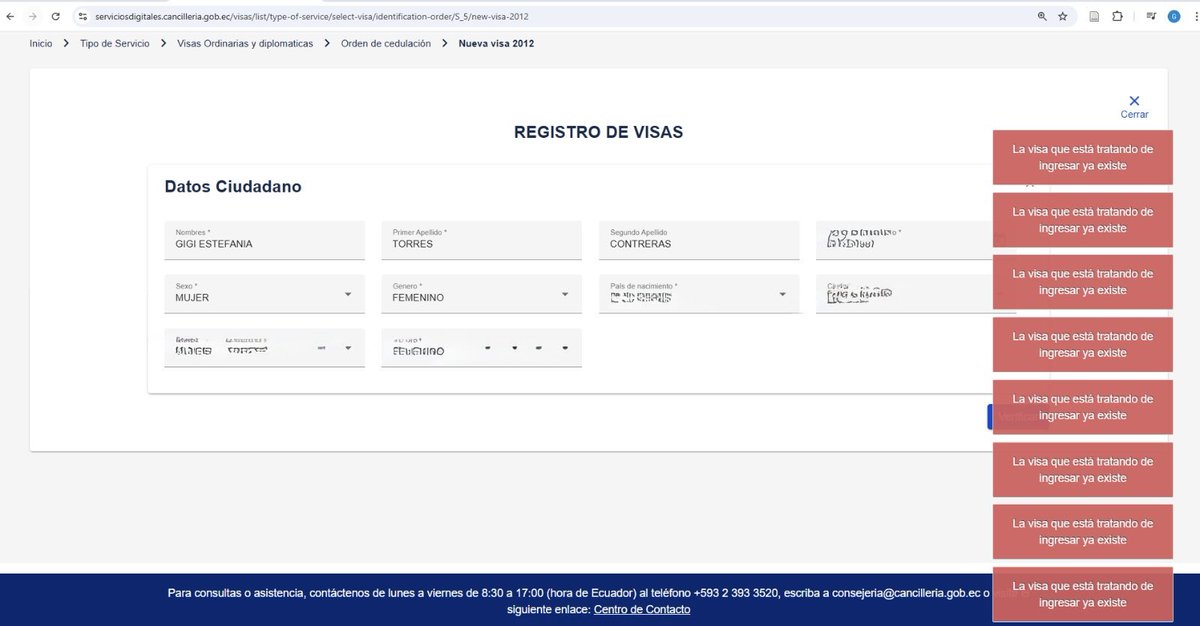Edit the Segundo Apellido field CONTRERAS
This screenshot has height=626, width=1200.
point(699,240)
